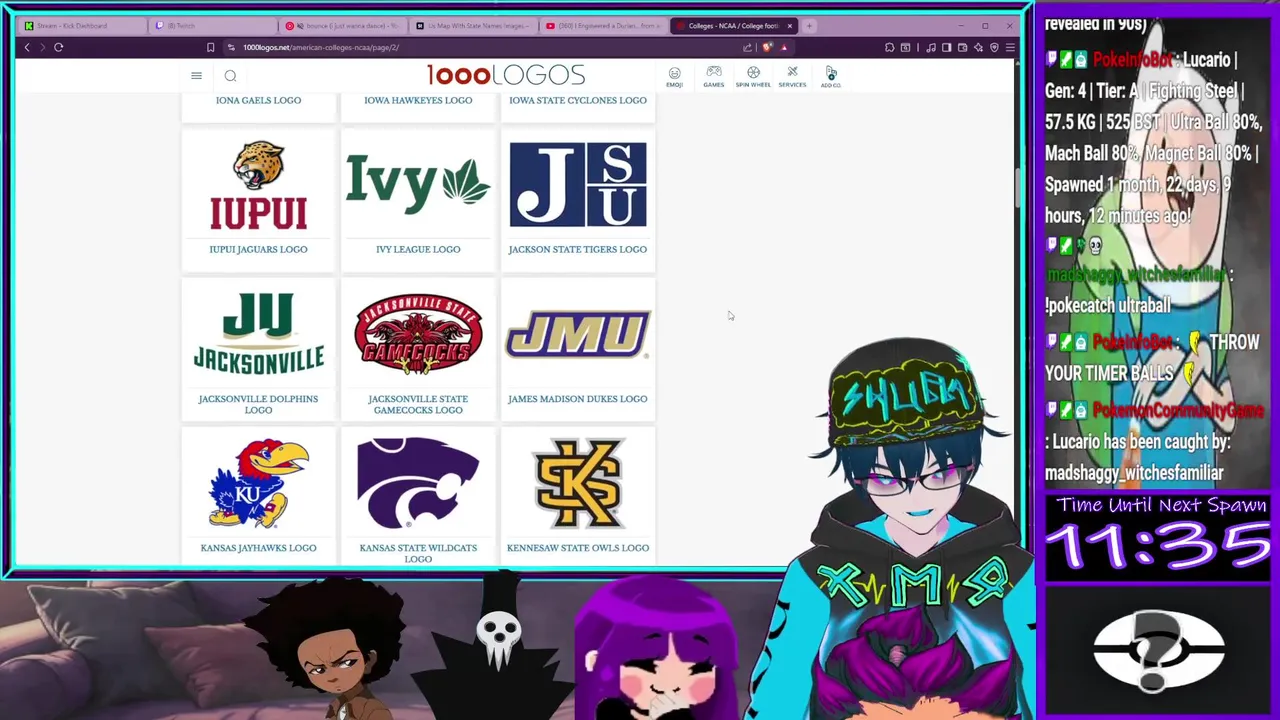This screenshot has height=720, width=1280.
Task: Switch to the bounce YouTube tab
Action: [344, 25]
